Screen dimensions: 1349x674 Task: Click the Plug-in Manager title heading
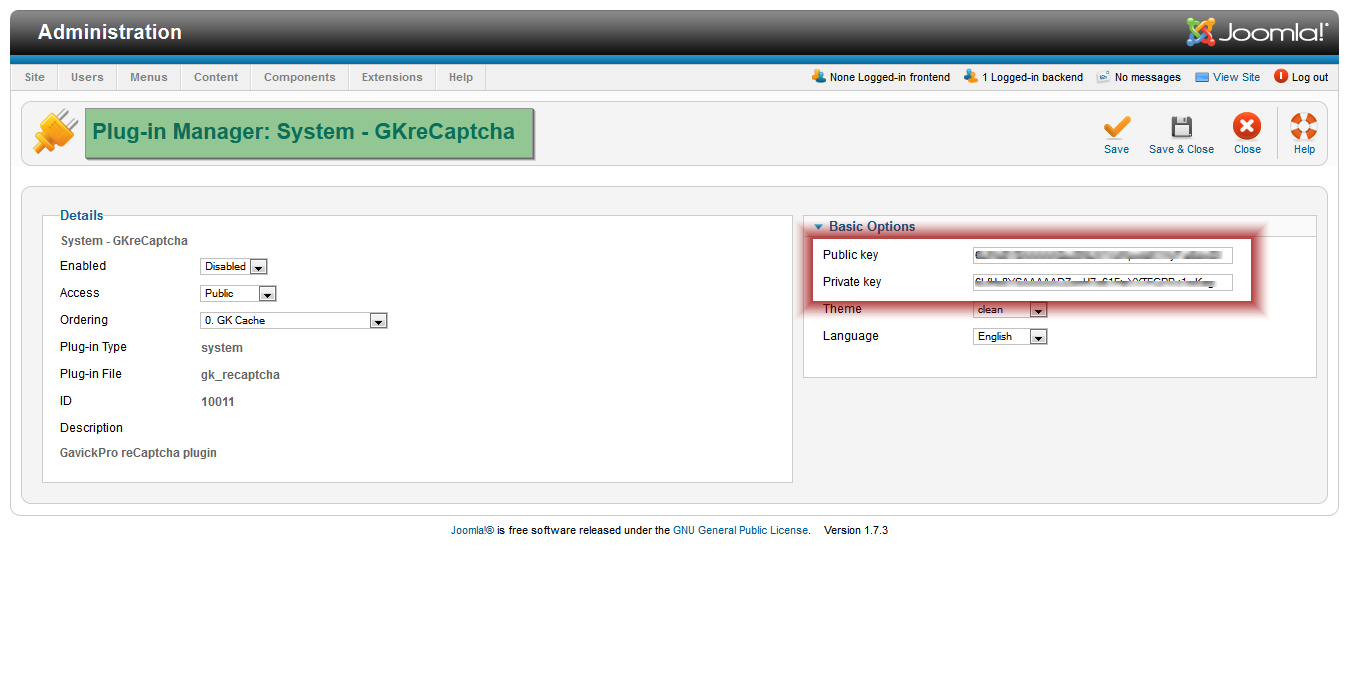coord(304,132)
